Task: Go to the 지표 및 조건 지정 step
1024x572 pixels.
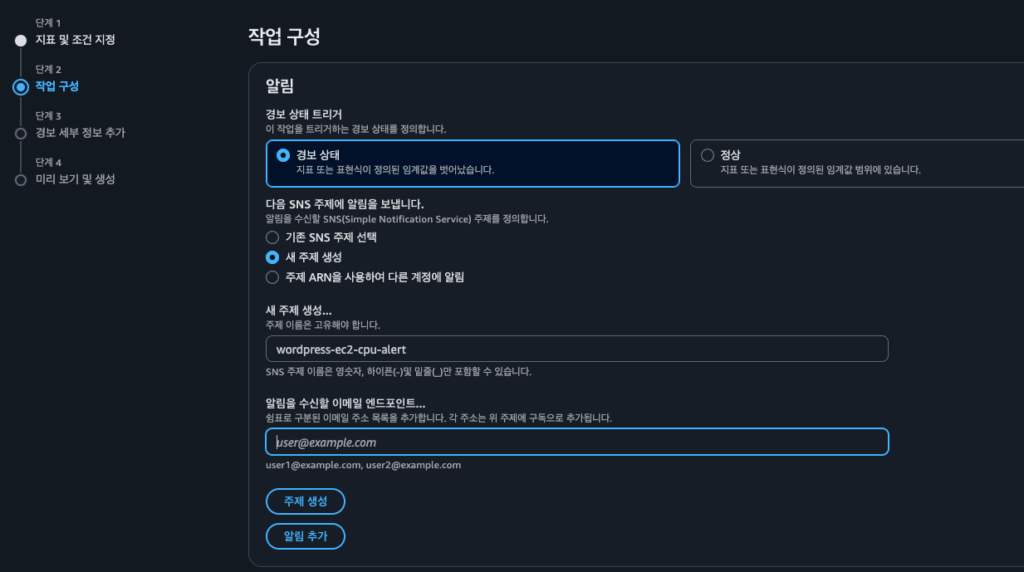Action: pos(75,40)
